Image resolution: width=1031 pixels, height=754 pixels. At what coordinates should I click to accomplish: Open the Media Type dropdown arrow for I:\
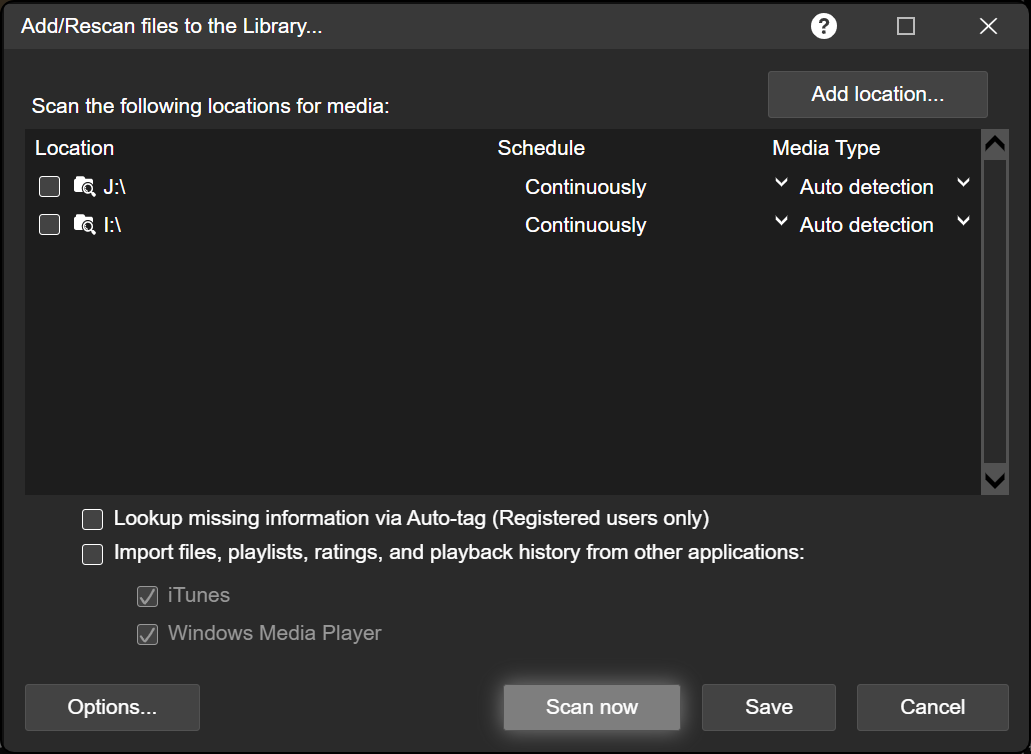(x=963, y=222)
